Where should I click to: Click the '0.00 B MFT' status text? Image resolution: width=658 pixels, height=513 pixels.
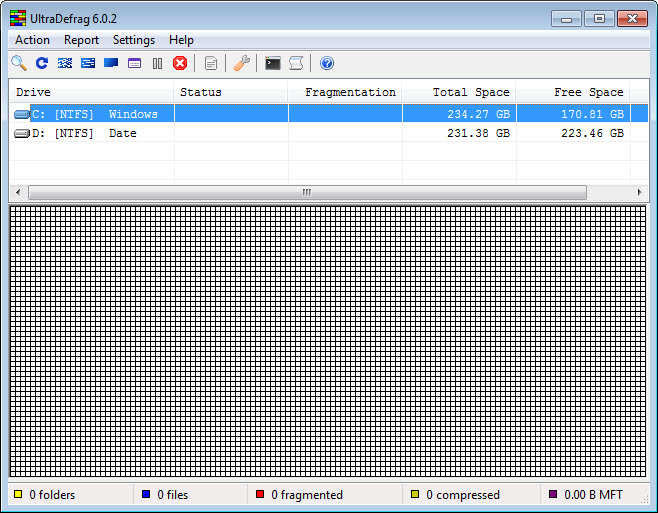click(x=593, y=495)
